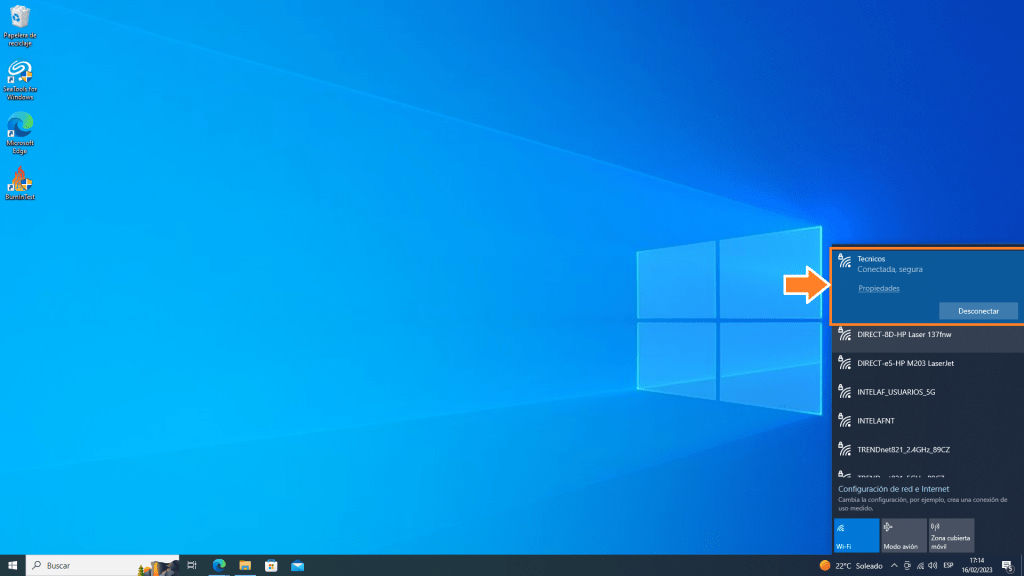Click the Buscar search box

pyautogui.click(x=100, y=565)
